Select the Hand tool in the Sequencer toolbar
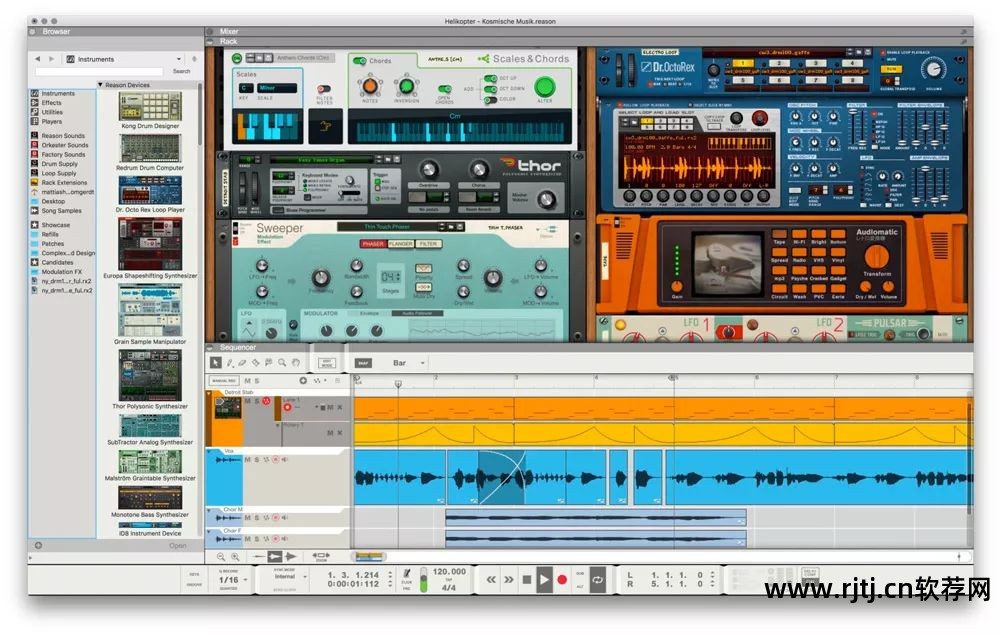This screenshot has height=635, width=1000. pos(295,363)
